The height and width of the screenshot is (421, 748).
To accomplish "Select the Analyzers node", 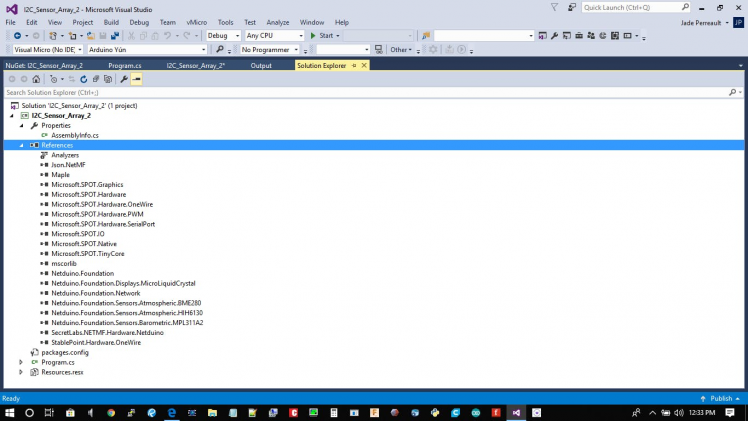I will point(65,155).
